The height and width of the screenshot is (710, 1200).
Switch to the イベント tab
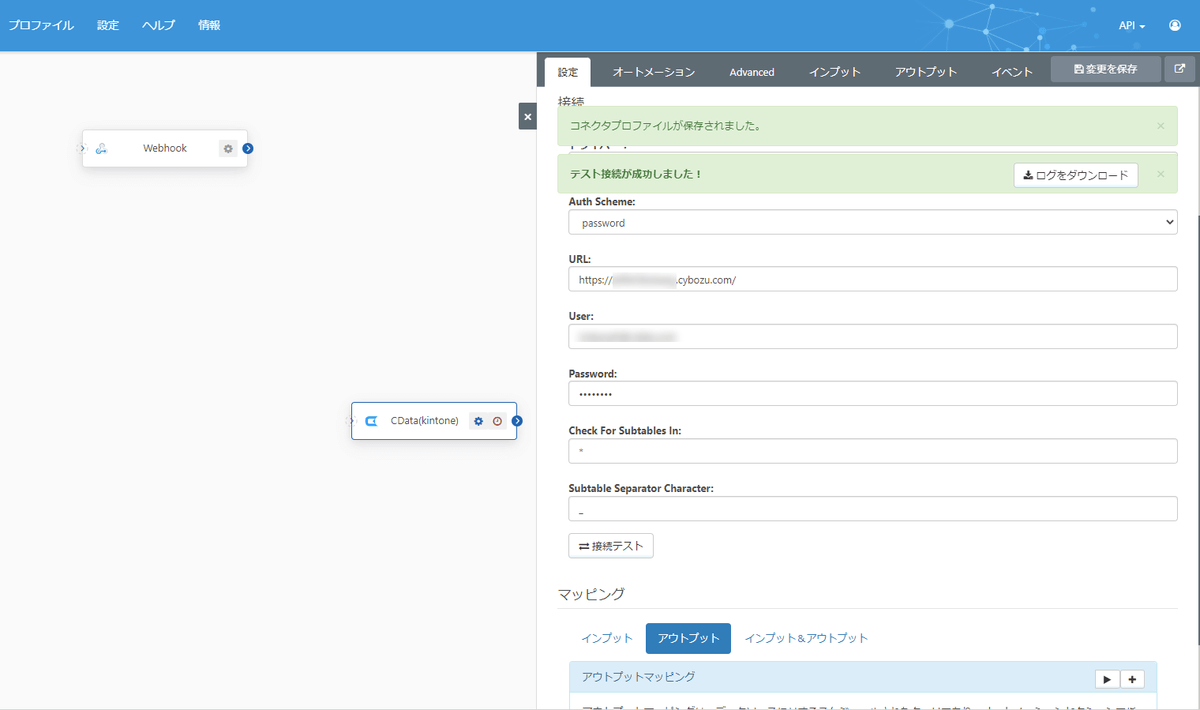coord(1012,72)
